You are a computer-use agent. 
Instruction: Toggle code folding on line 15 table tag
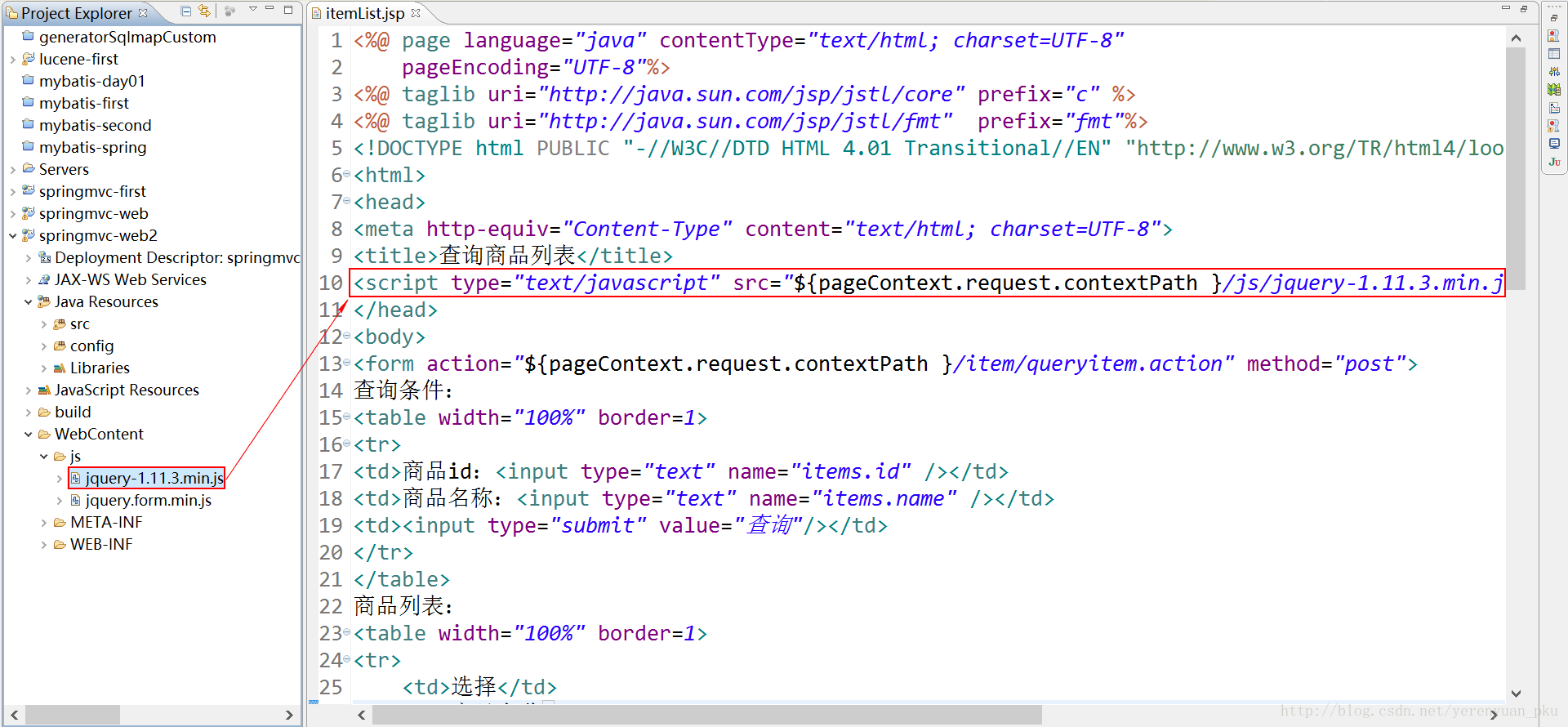click(x=346, y=417)
